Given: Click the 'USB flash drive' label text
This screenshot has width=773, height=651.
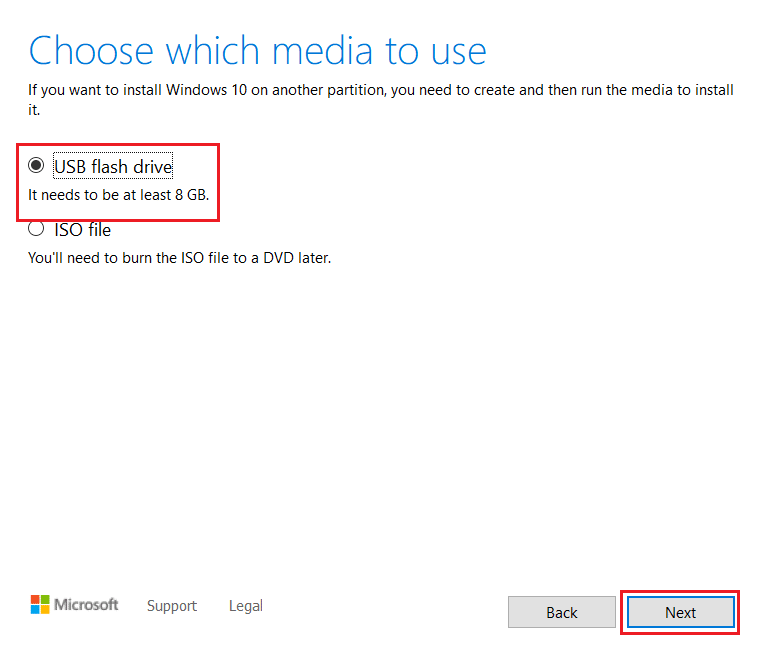Looking at the screenshot, I should pos(113,167).
